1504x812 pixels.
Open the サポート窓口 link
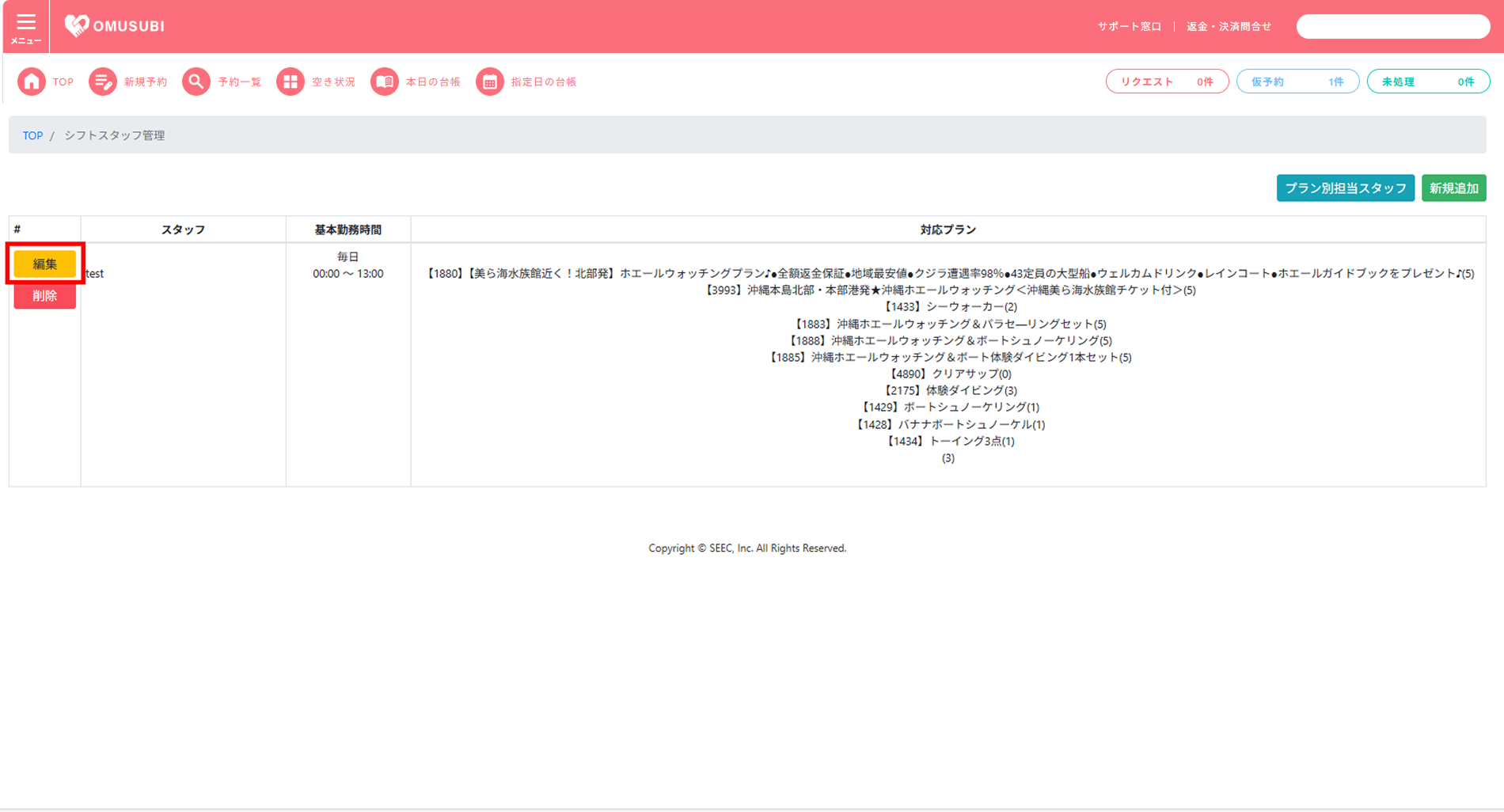click(x=1130, y=27)
